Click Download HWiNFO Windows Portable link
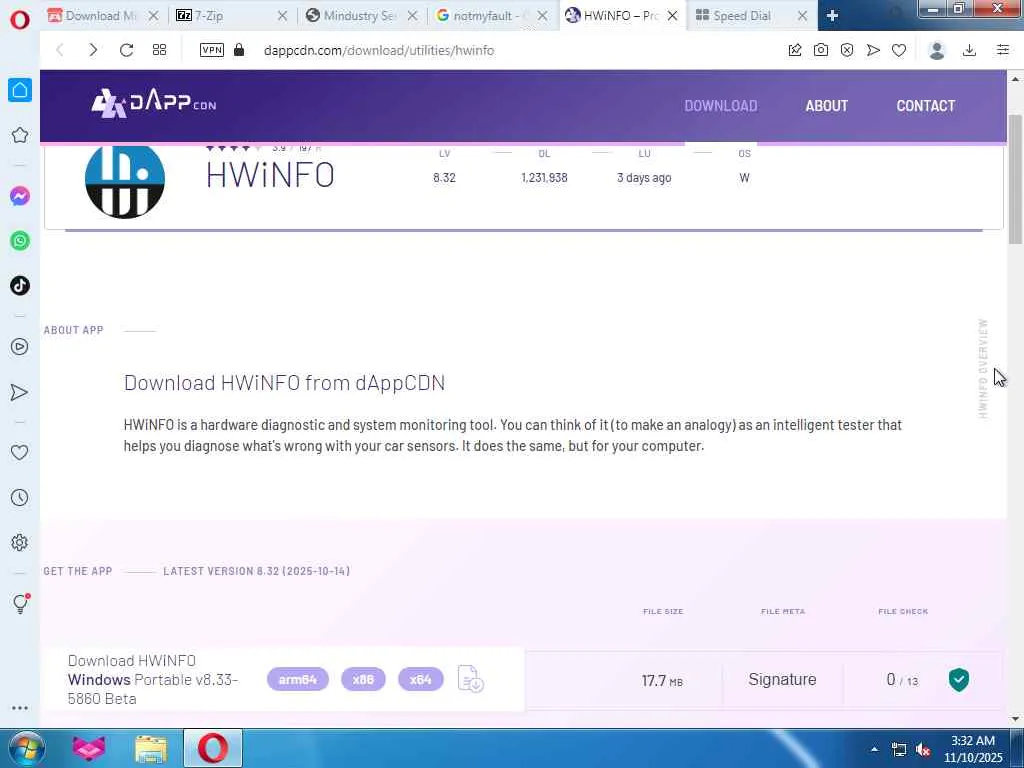 (153, 679)
